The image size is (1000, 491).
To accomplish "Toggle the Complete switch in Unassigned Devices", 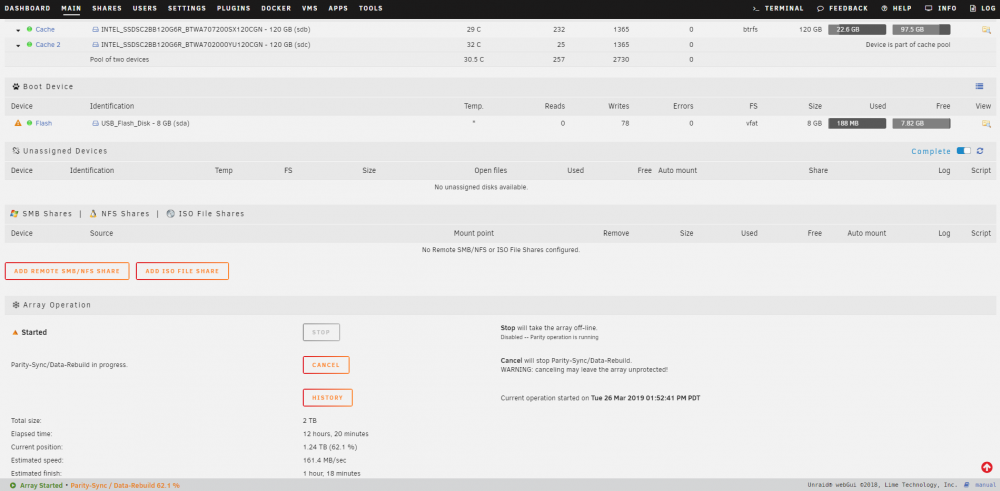I will coord(964,151).
